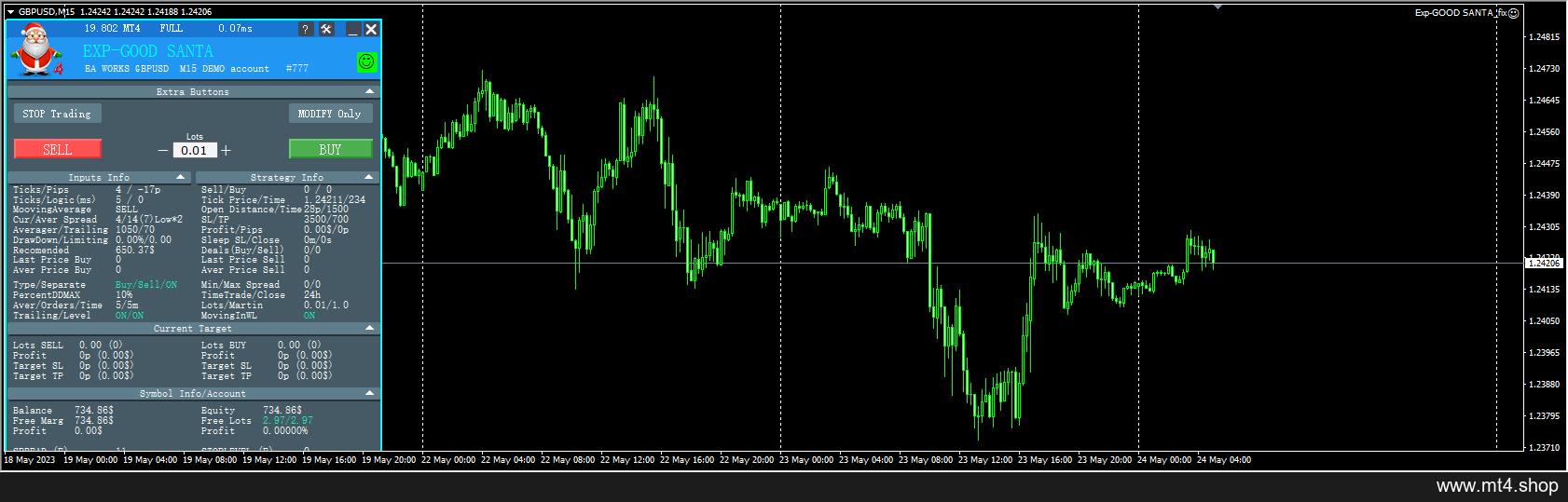Toggle the Trailing/Level ON/ON value
The height and width of the screenshot is (502, 1568).
pyautogui.click(x=130, y=316)
